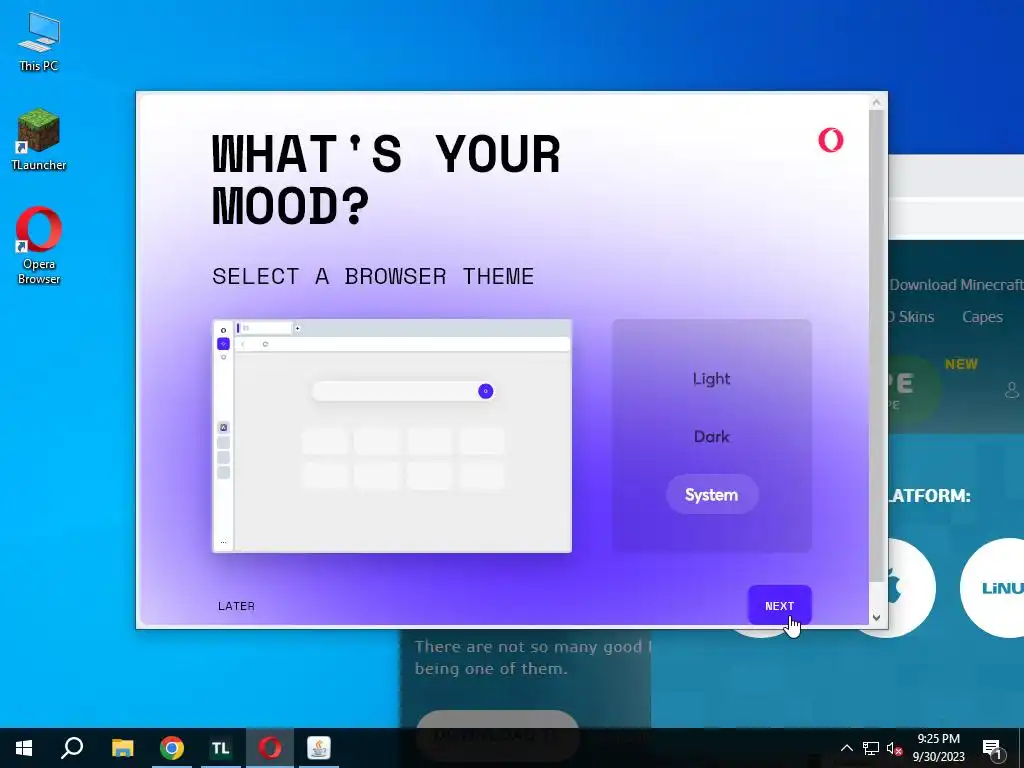The image size is (1024, 768).
Task: Open File Explorer from taskbar
Action: point(122,748)
